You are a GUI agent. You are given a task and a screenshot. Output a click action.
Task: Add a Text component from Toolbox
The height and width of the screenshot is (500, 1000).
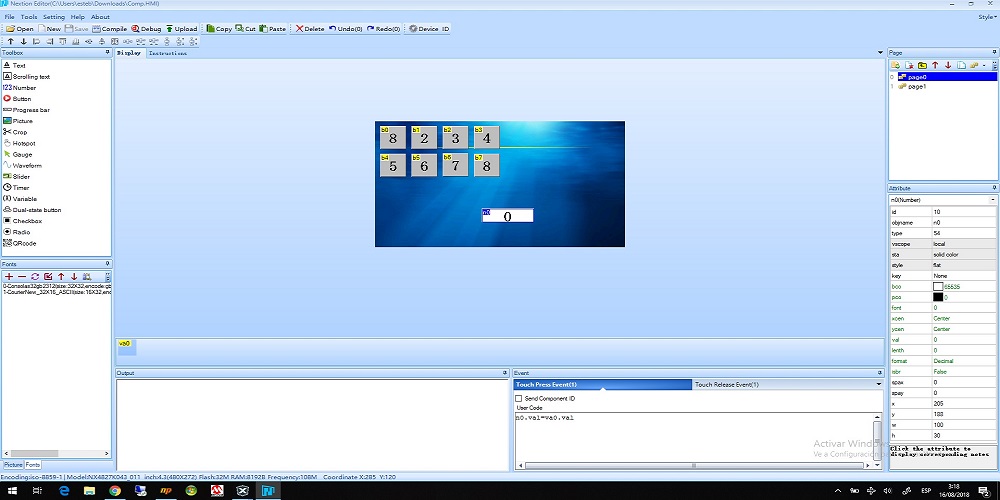click(15, 65)
